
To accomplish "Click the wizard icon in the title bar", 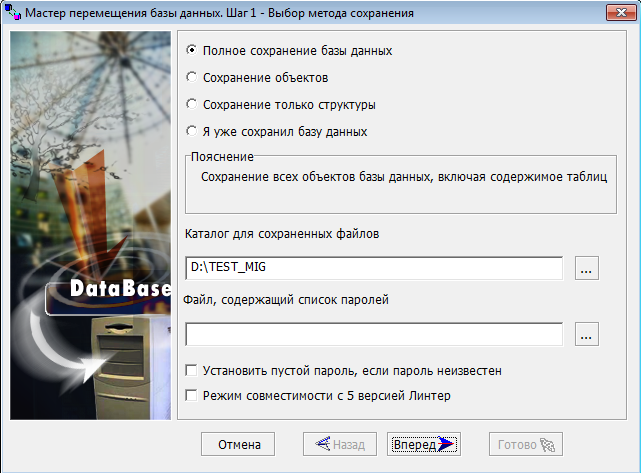I will 12,13.
